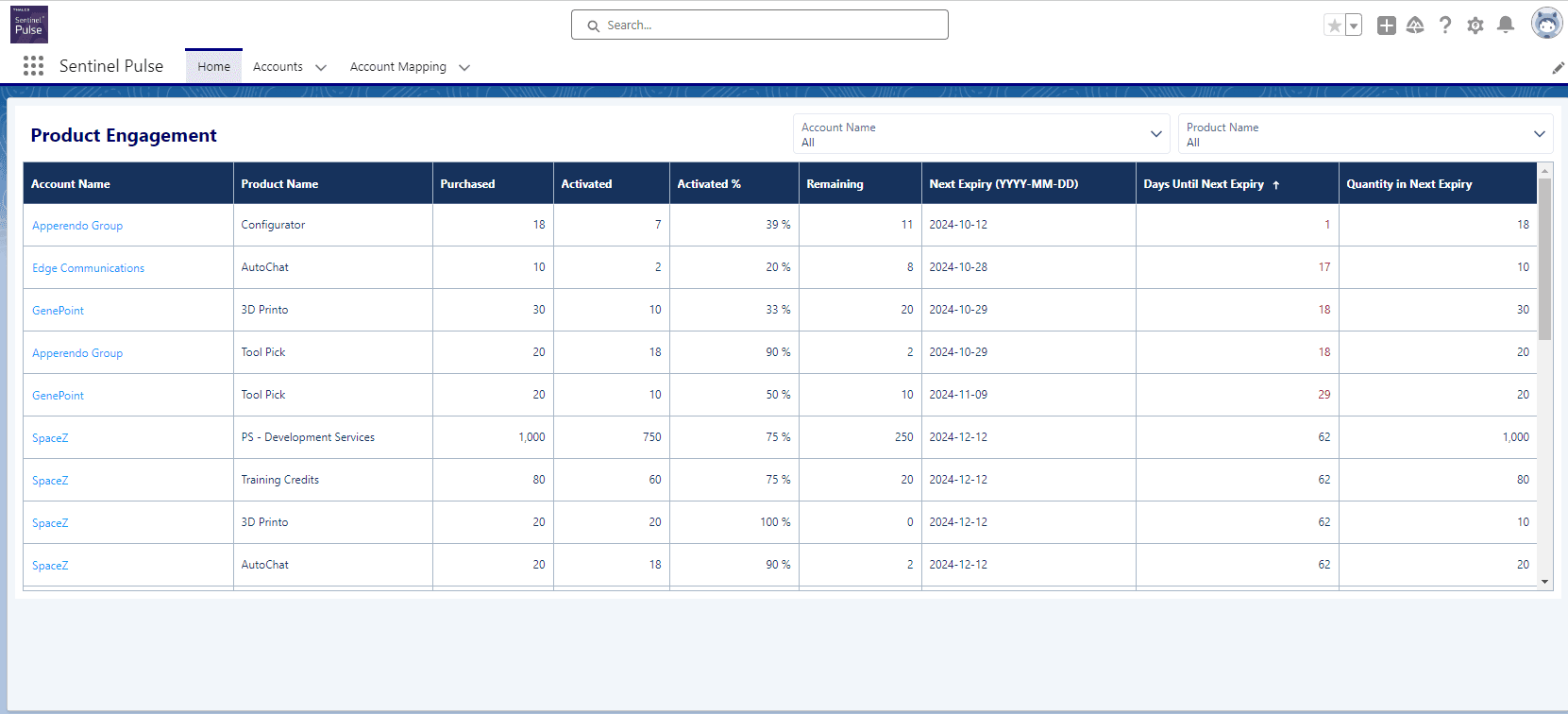Toggle the Days Until Next Expiry sort

pyautogui.click(x=1238, y=183)
